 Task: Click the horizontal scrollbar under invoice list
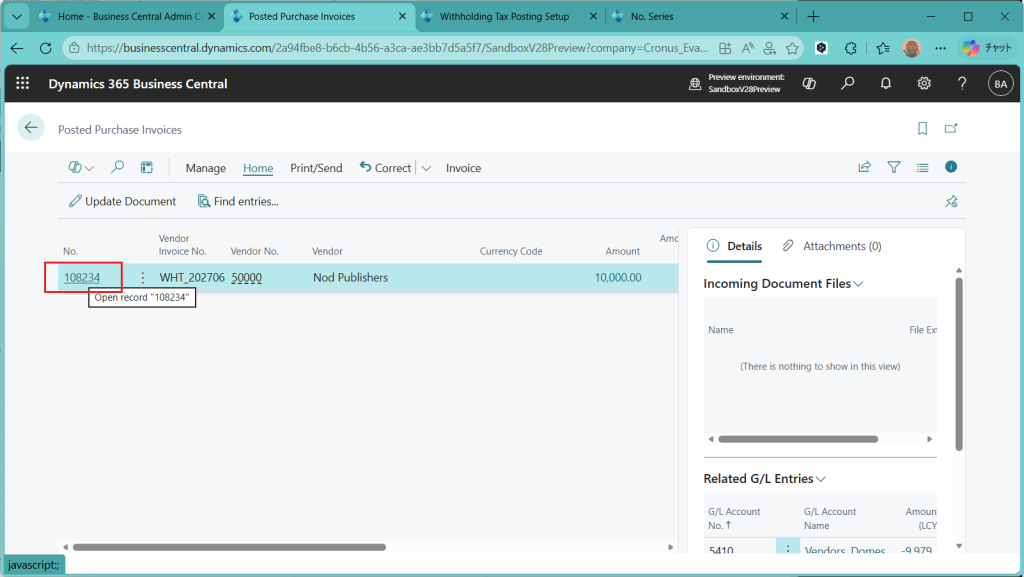pos(229,547)
